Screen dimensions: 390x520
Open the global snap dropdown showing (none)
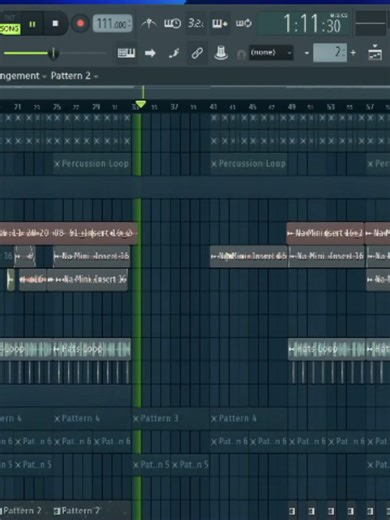tap(271, 53)
